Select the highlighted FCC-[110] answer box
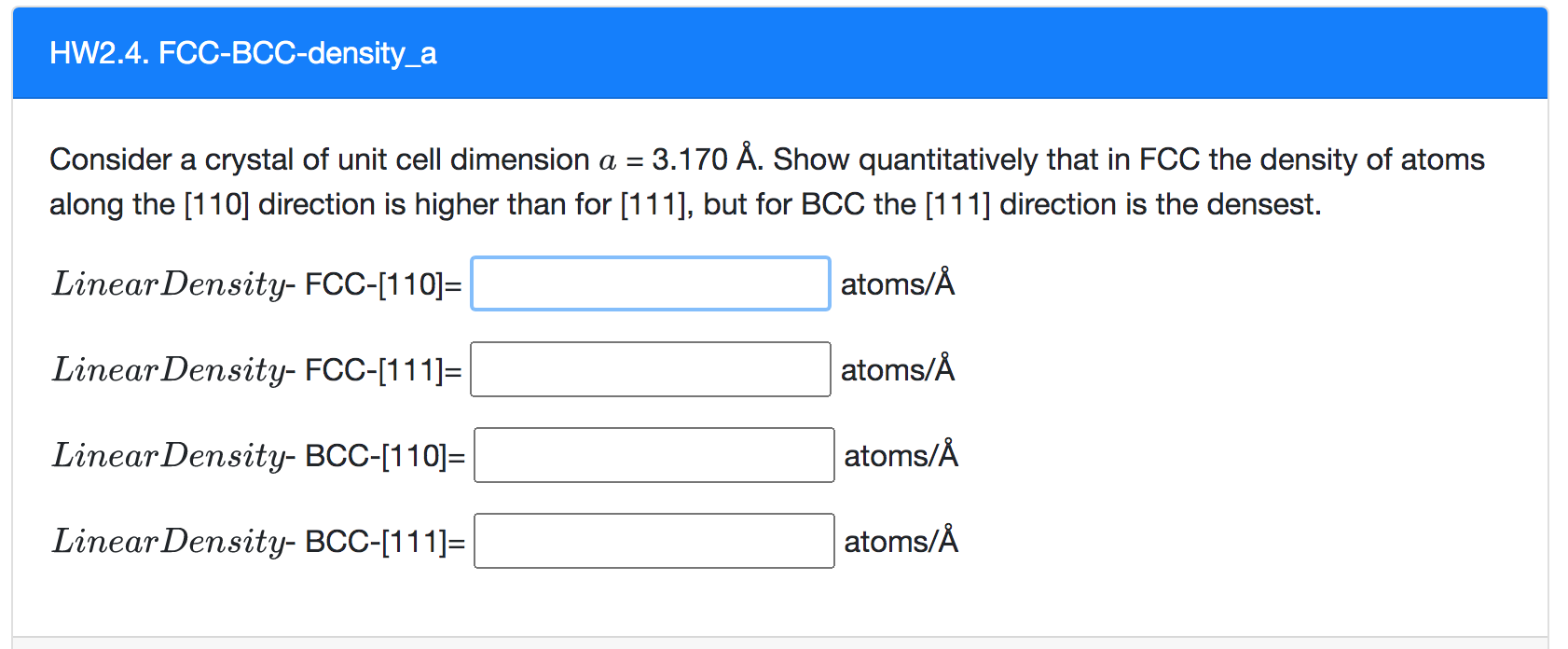 pyautogui.click(x=650, y=283)
